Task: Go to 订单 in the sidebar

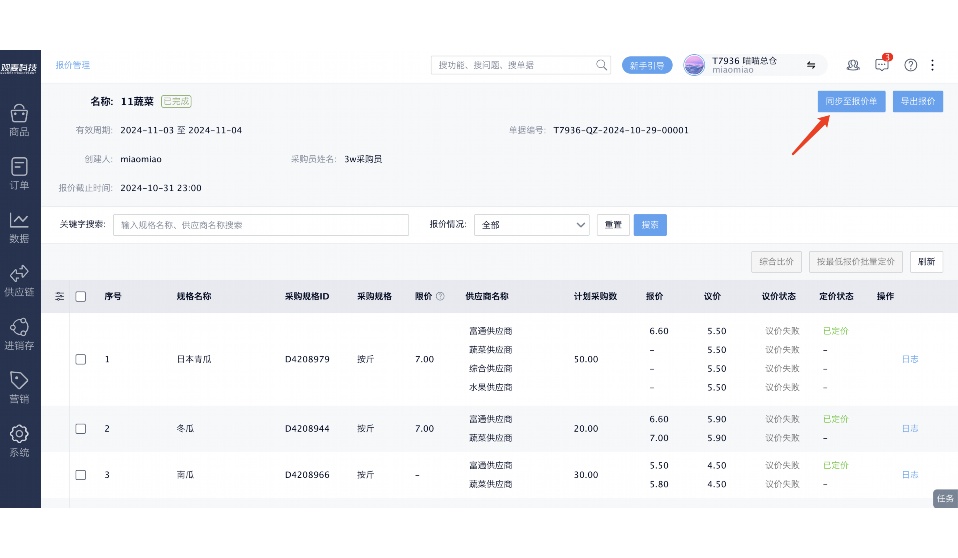Action: click(x=19, y=172)
